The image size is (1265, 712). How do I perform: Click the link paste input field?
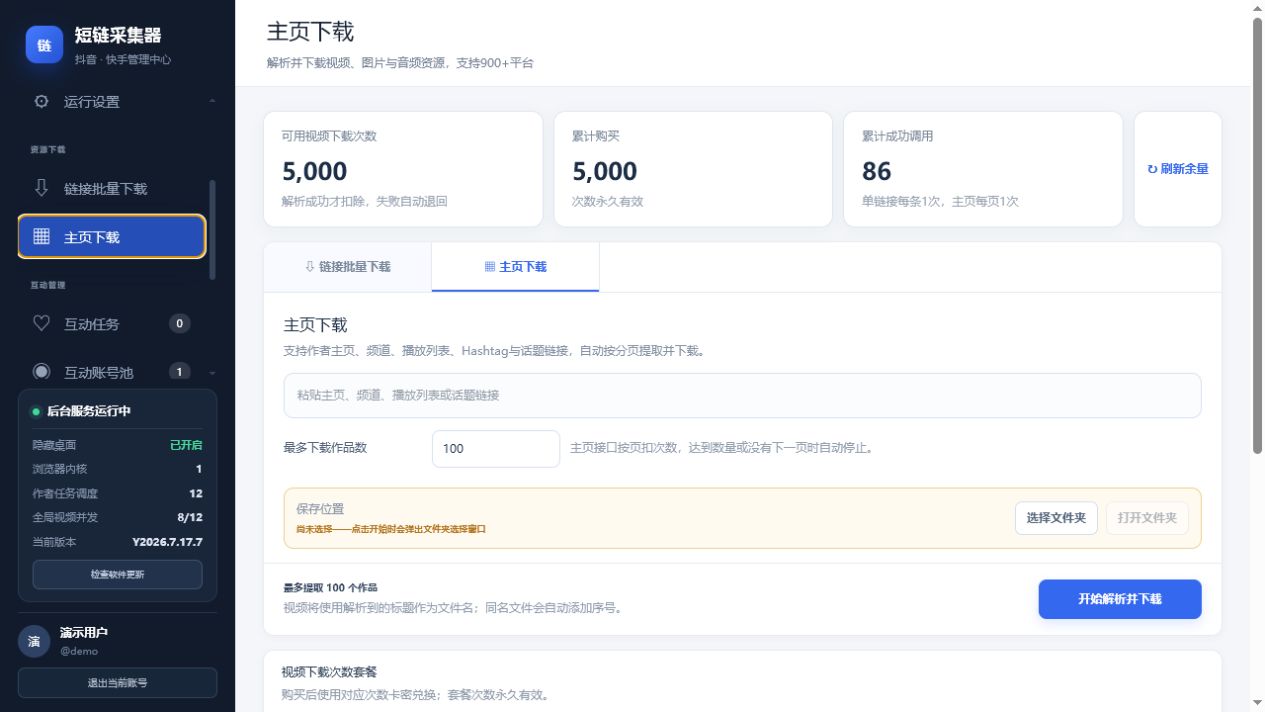tap(742, 395)
